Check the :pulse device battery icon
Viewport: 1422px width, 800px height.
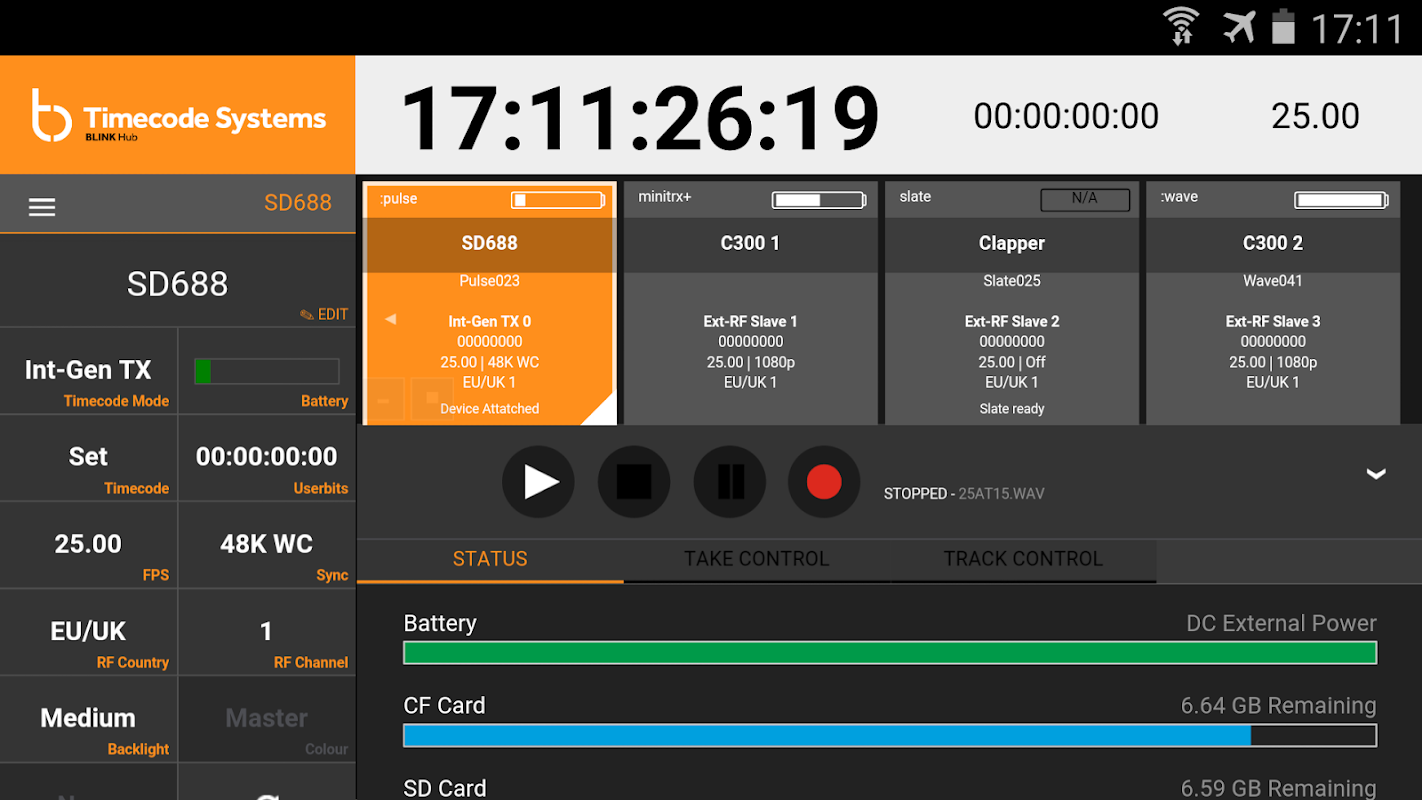(x=558, y=200)
